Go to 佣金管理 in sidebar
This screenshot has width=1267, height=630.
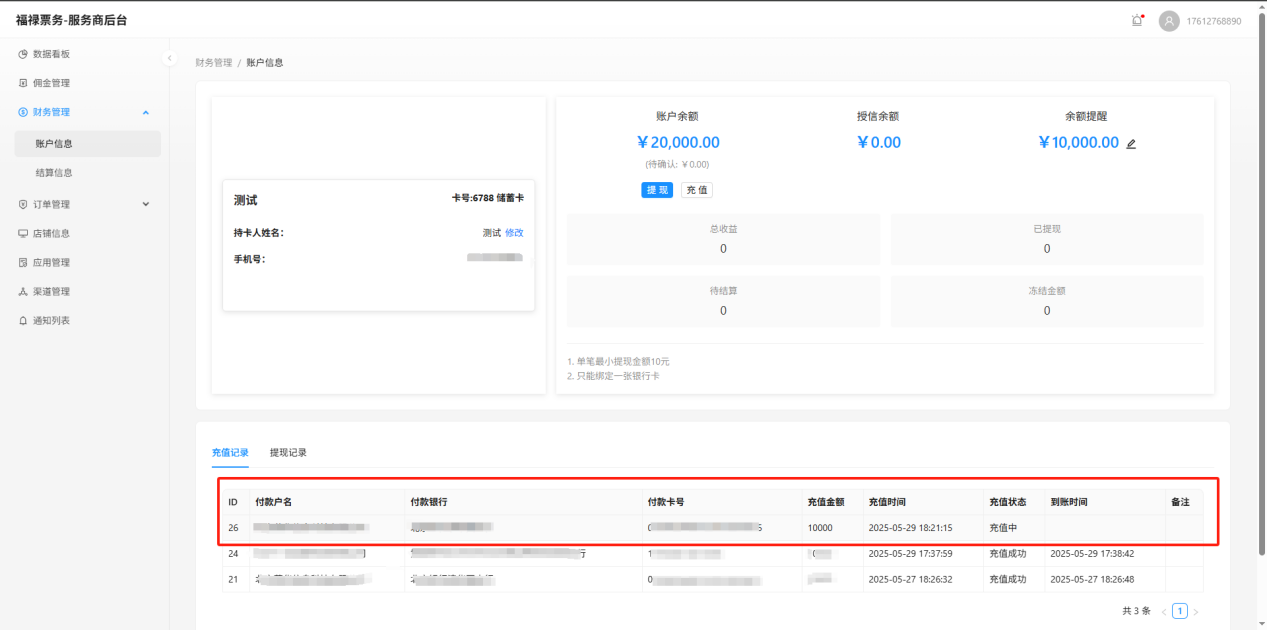coord(51,83)
